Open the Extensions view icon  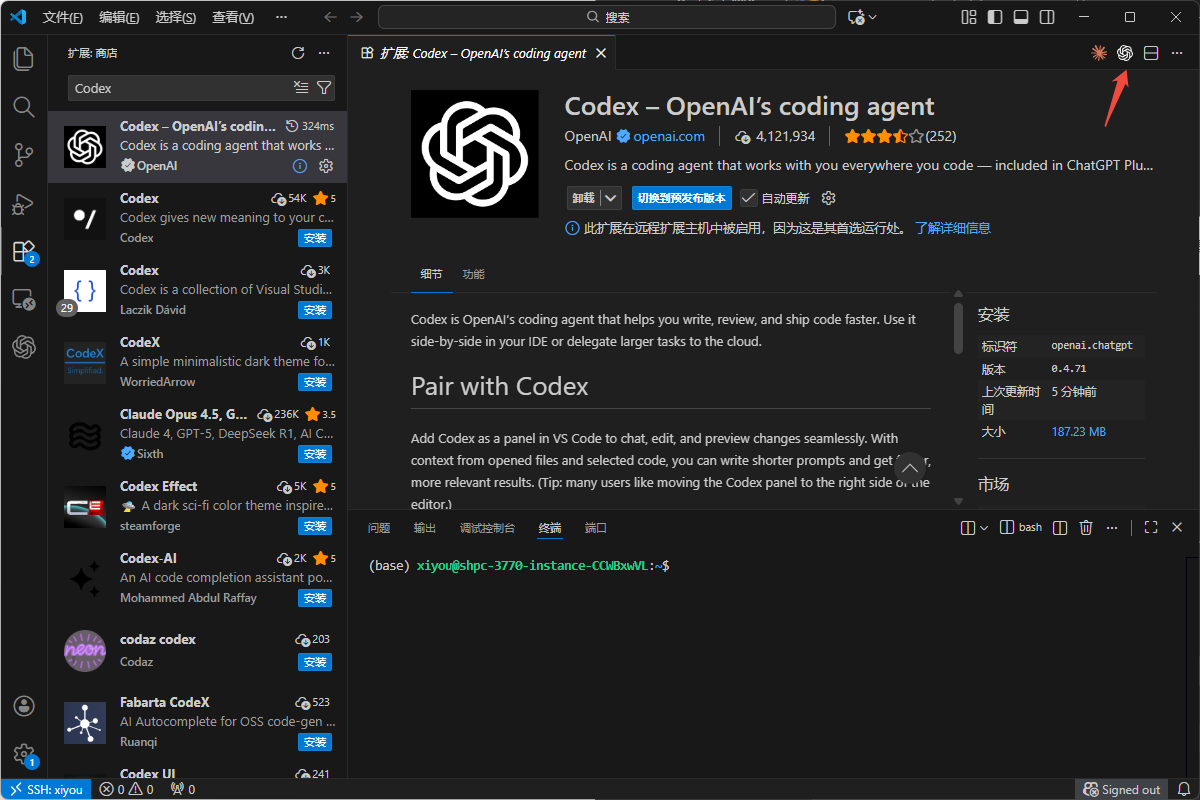coord(24,251)
